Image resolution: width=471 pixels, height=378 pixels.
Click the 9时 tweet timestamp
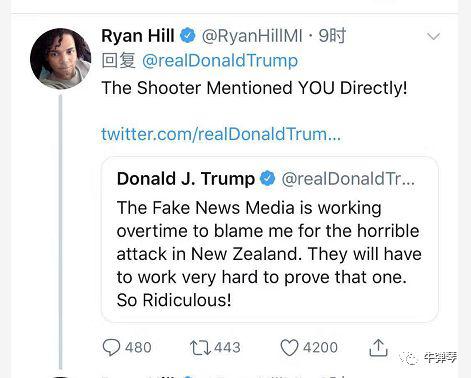tap(332, 36)
